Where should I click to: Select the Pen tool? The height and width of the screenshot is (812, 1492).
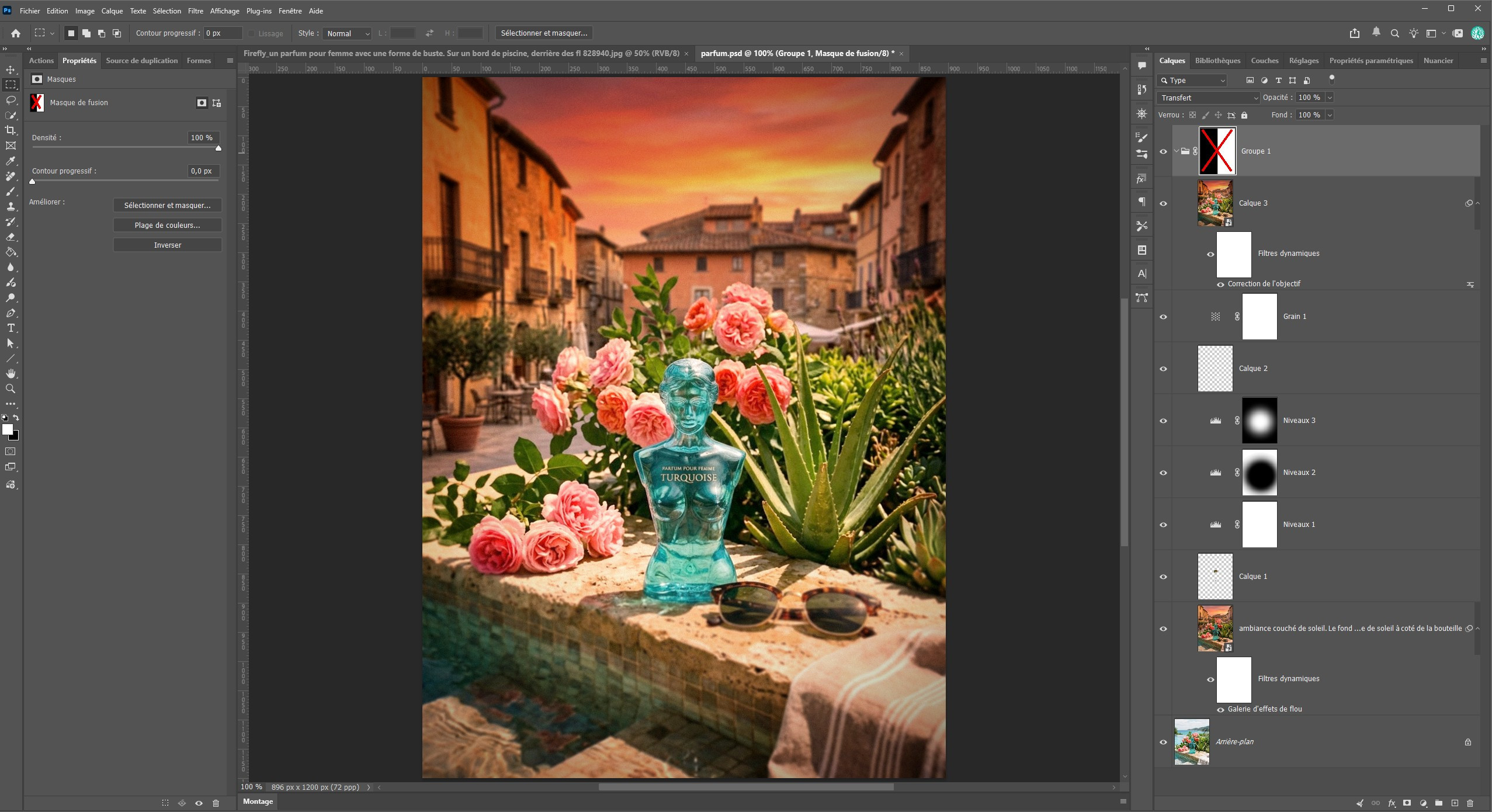coord(11,313)
